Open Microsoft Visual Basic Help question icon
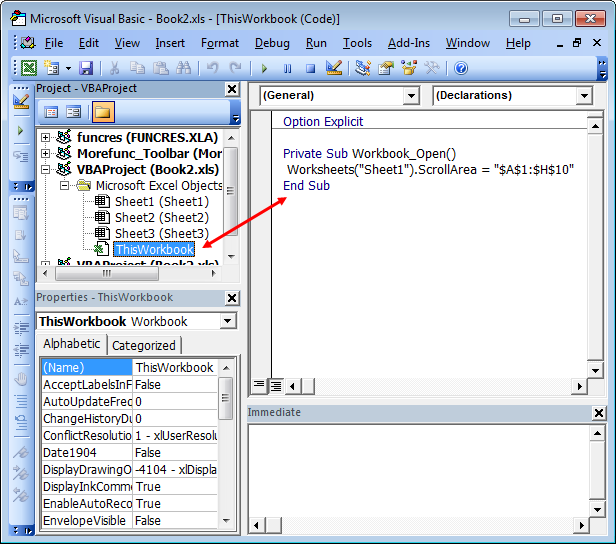The height and width of the screenshot is (544, 616). (x=461, y=68)
